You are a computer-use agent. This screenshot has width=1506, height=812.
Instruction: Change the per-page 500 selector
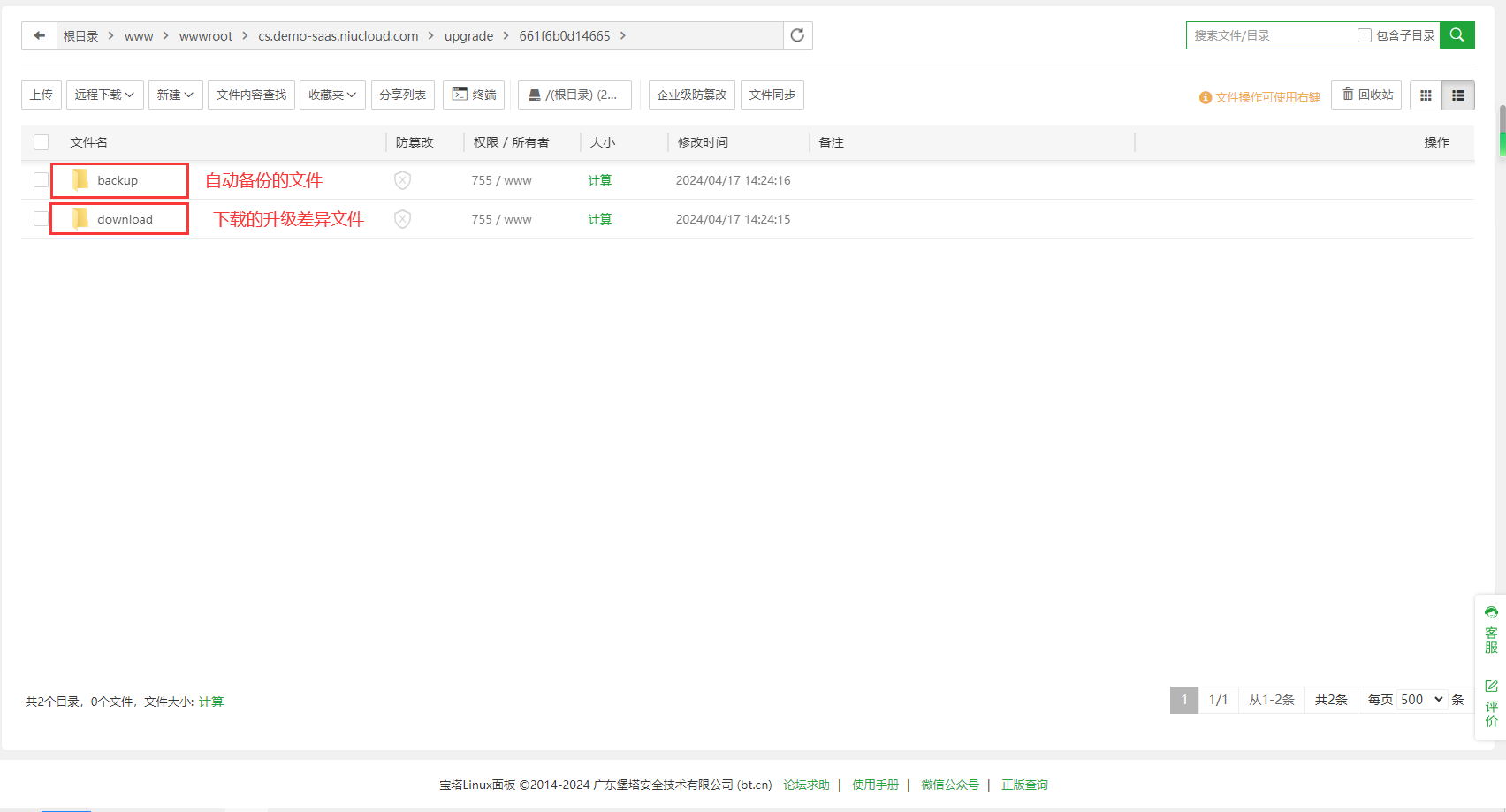tap(1421, 700)
